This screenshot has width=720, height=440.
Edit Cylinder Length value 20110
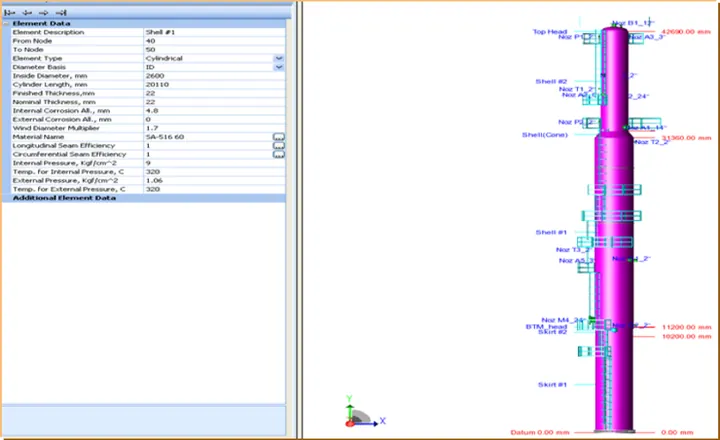(x=214, y=85)
